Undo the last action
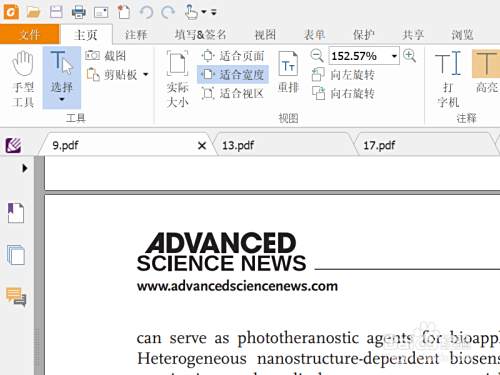The height and width of the screenshot is (375, 500). coord(146,12)
